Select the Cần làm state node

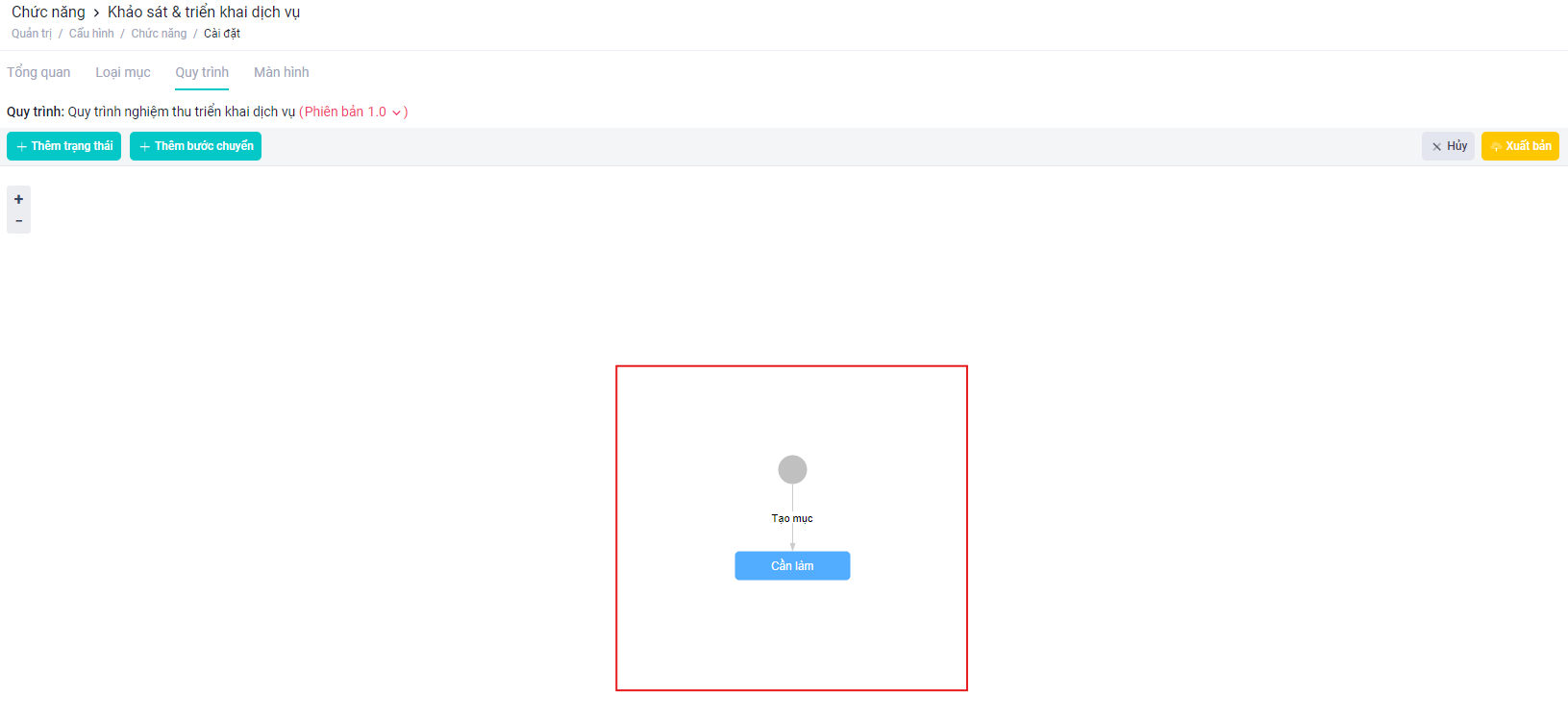coord(792,565)
